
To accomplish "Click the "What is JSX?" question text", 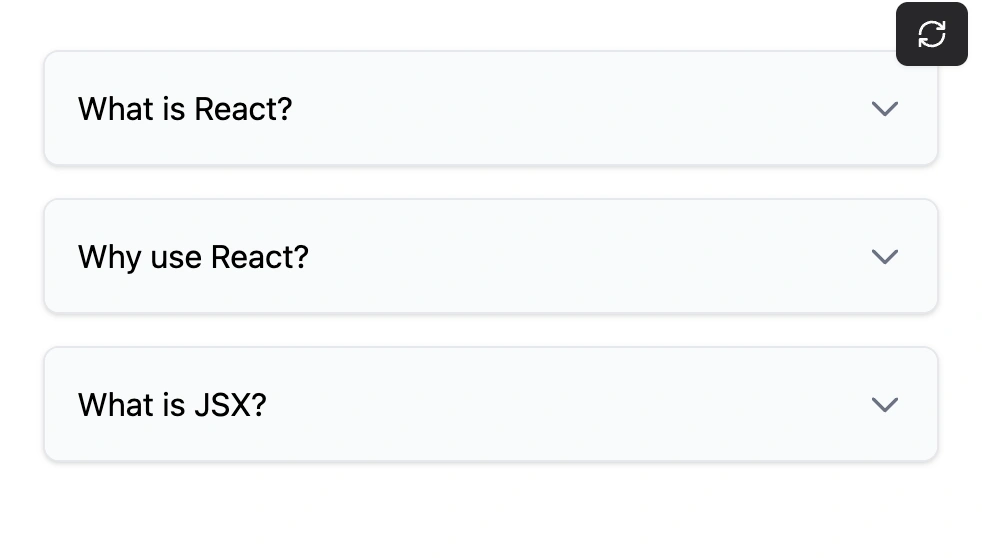I will click(172, 405).
